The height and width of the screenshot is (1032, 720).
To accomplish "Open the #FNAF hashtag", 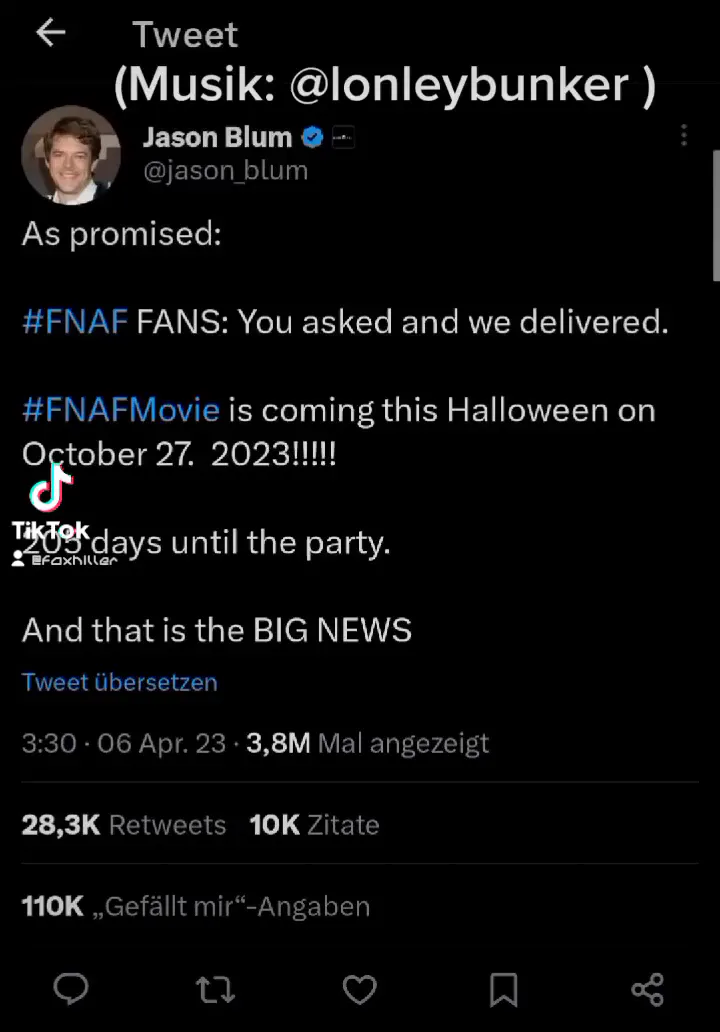I will tap(75, 322).
